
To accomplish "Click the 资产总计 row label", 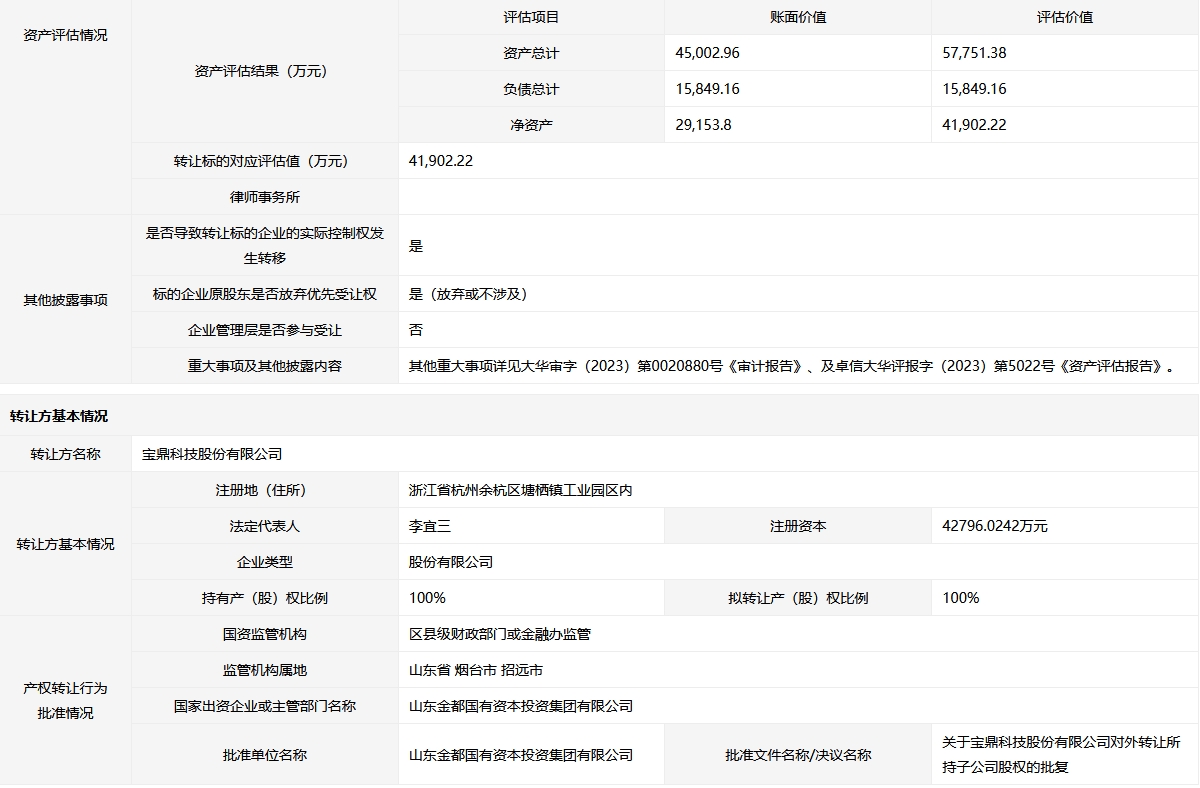I will point(531,53).
